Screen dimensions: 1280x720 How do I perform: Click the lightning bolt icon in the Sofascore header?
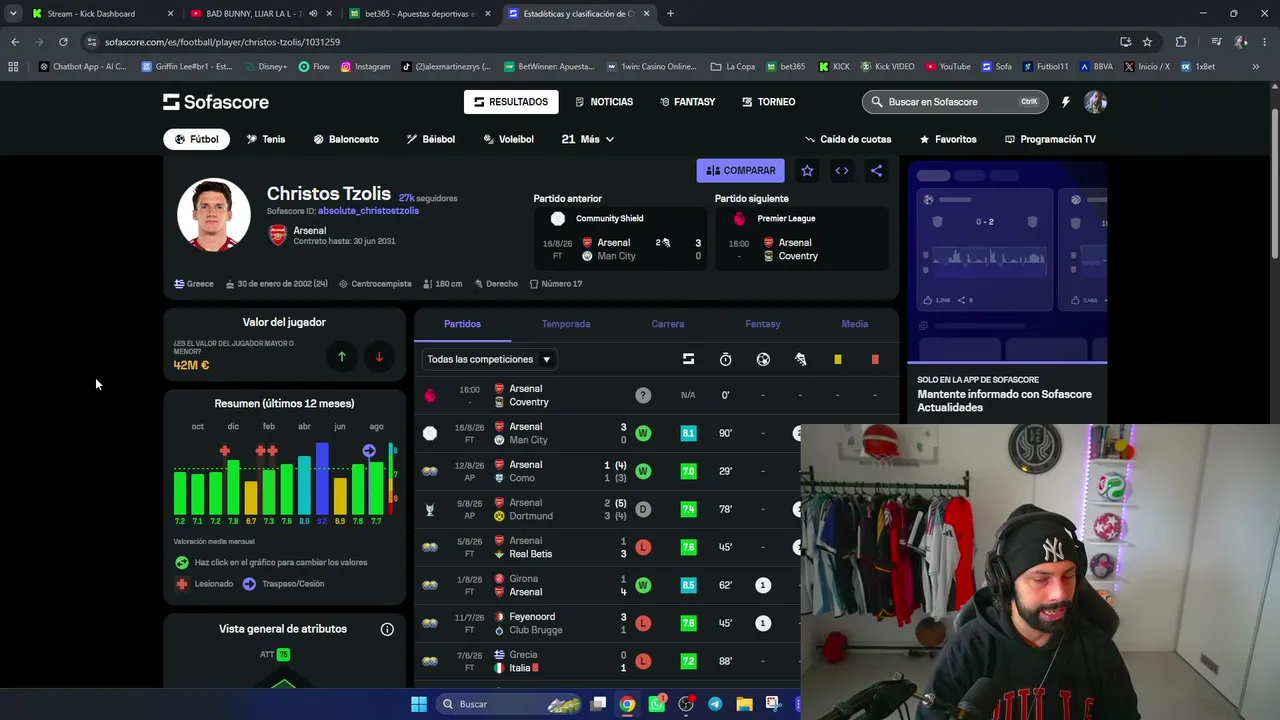tap(1065, 102)
